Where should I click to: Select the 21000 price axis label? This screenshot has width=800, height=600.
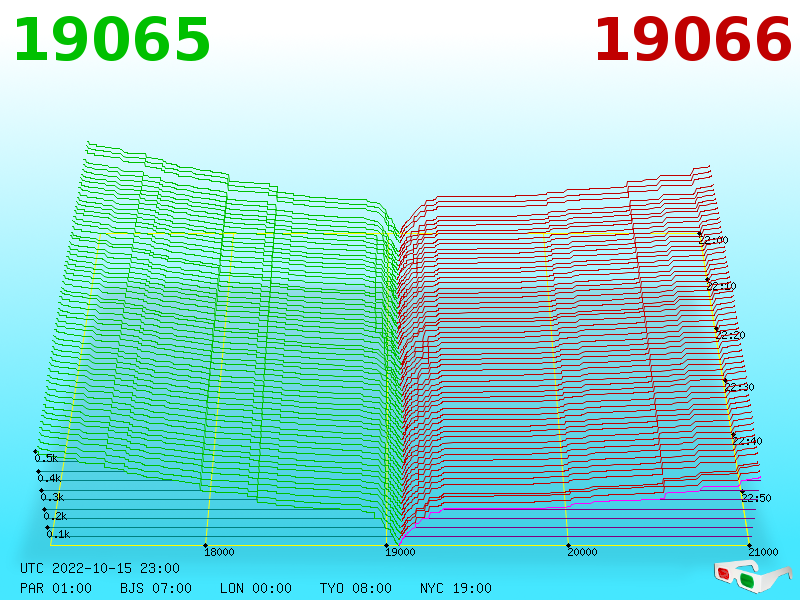(x=763, y=552)
